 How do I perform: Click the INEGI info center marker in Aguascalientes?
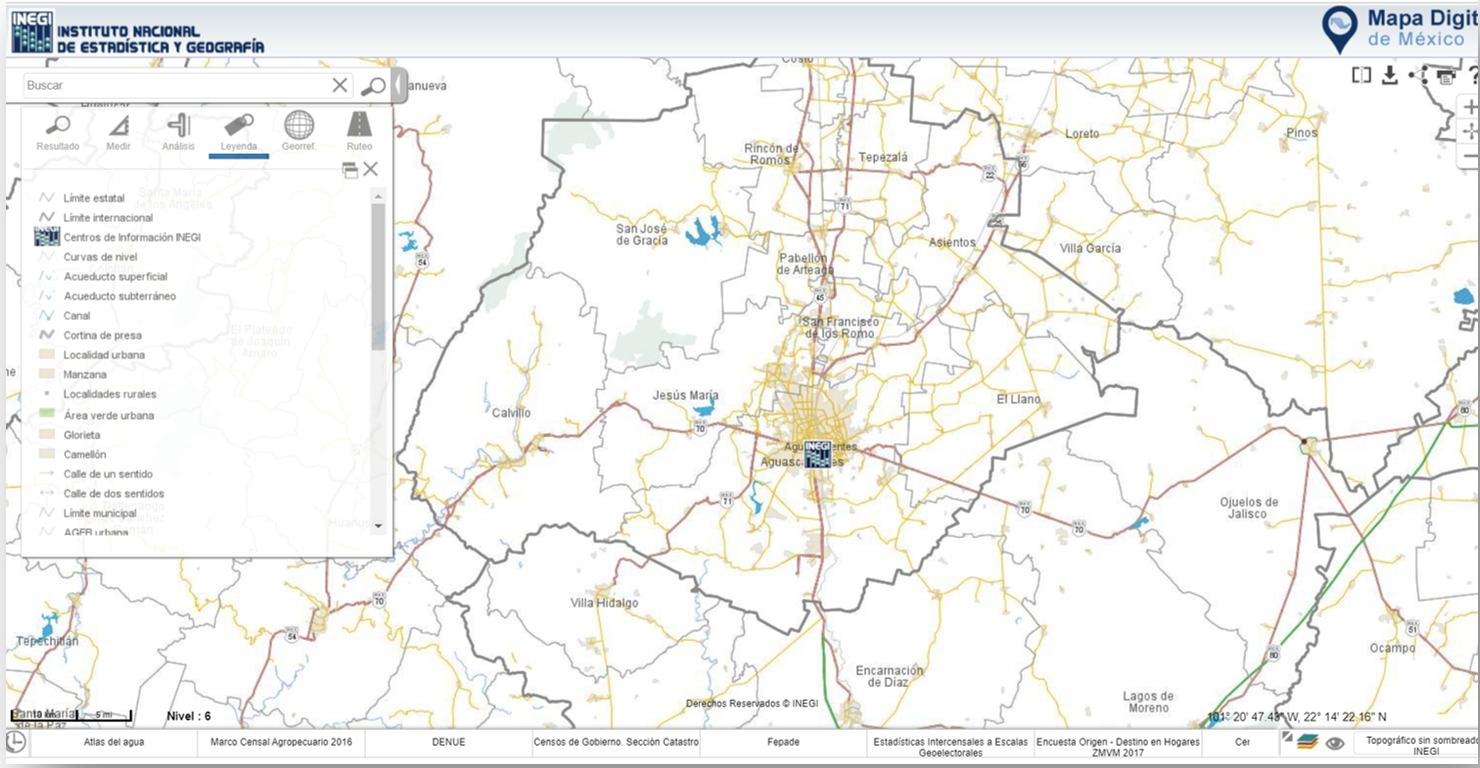click(x=818, y=454)
